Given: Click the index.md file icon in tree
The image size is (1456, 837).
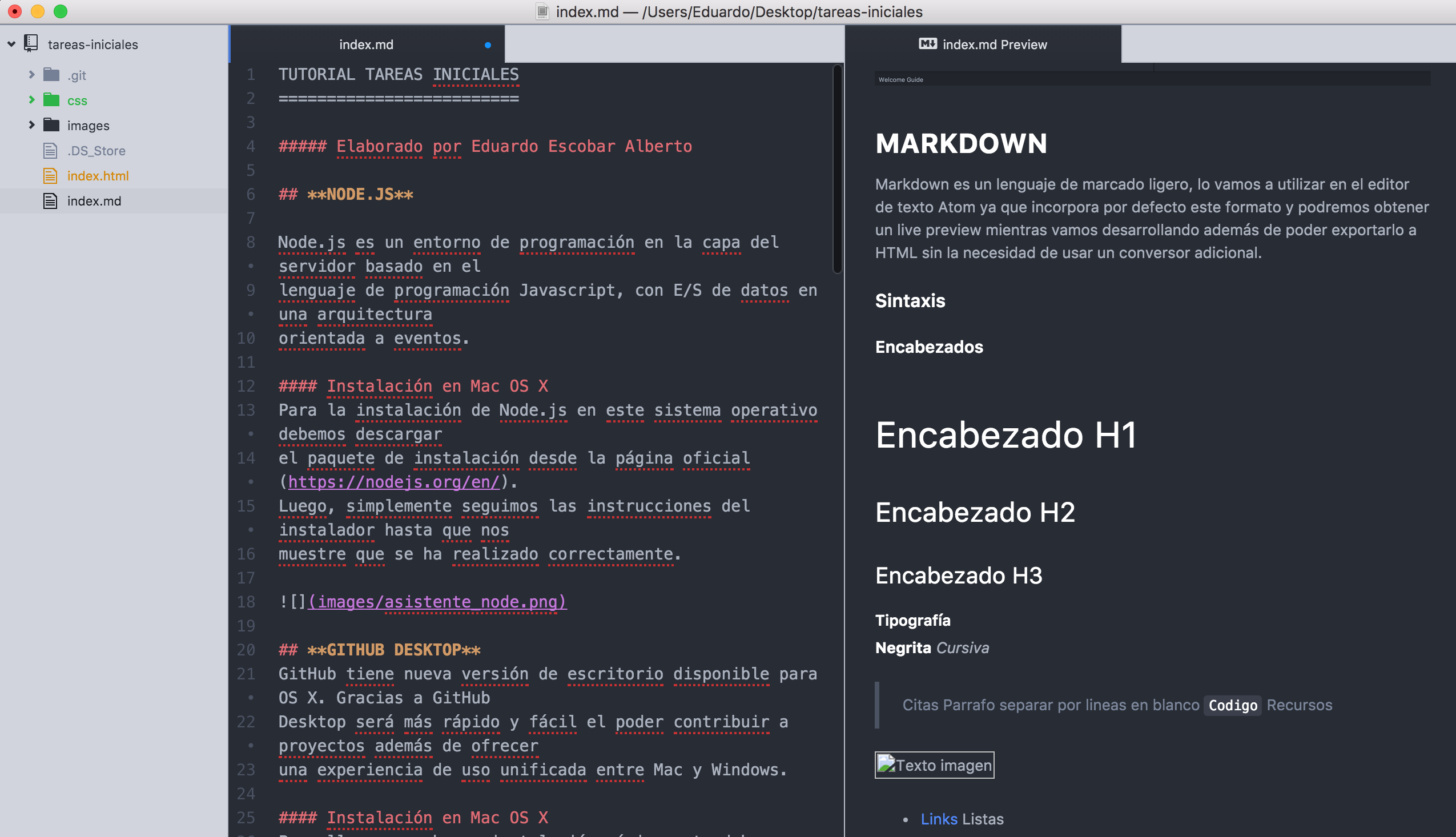Looking at the screenshot, I should click(51, 200).
